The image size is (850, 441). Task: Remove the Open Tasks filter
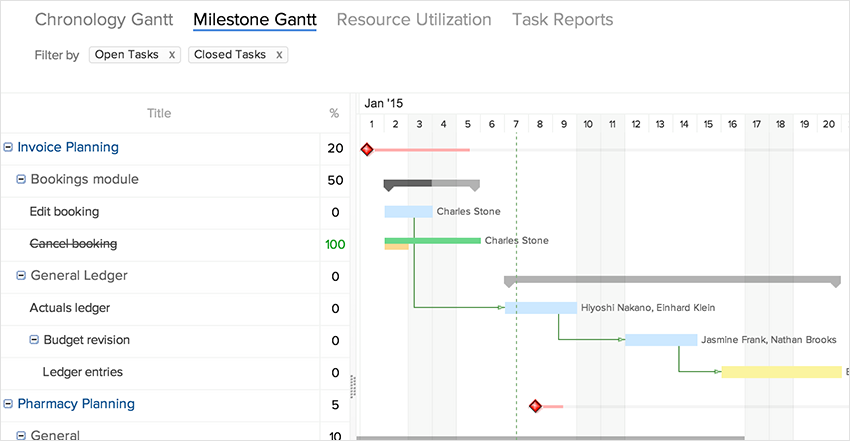pos(172,55)
